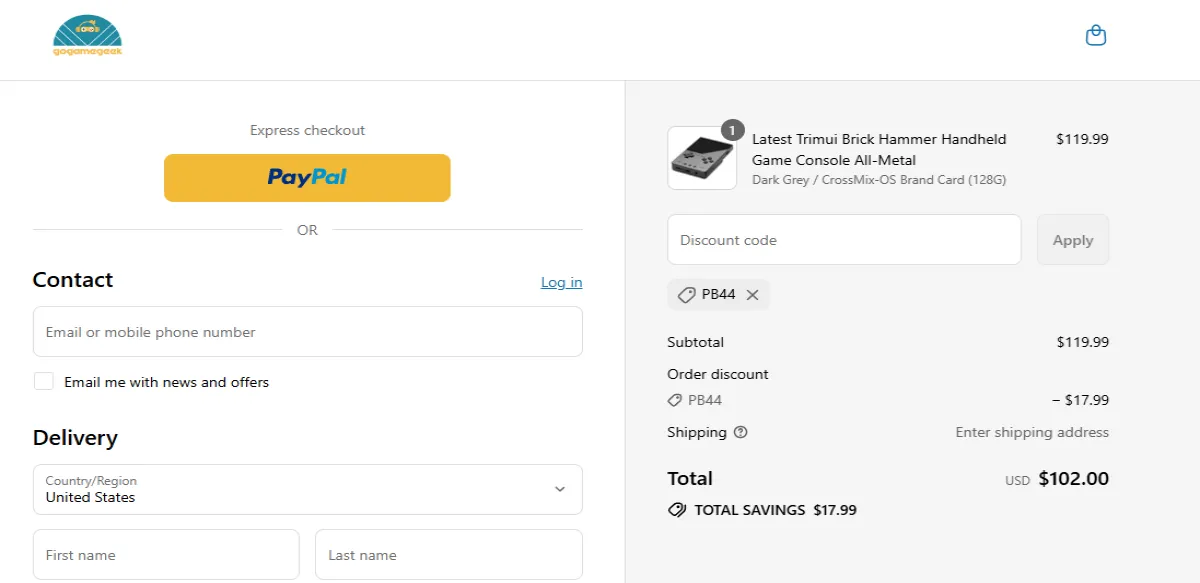Screen dimensions: 1200x583
Task: Click the tag icon under Order discount
Action: (x=674, y=400)
